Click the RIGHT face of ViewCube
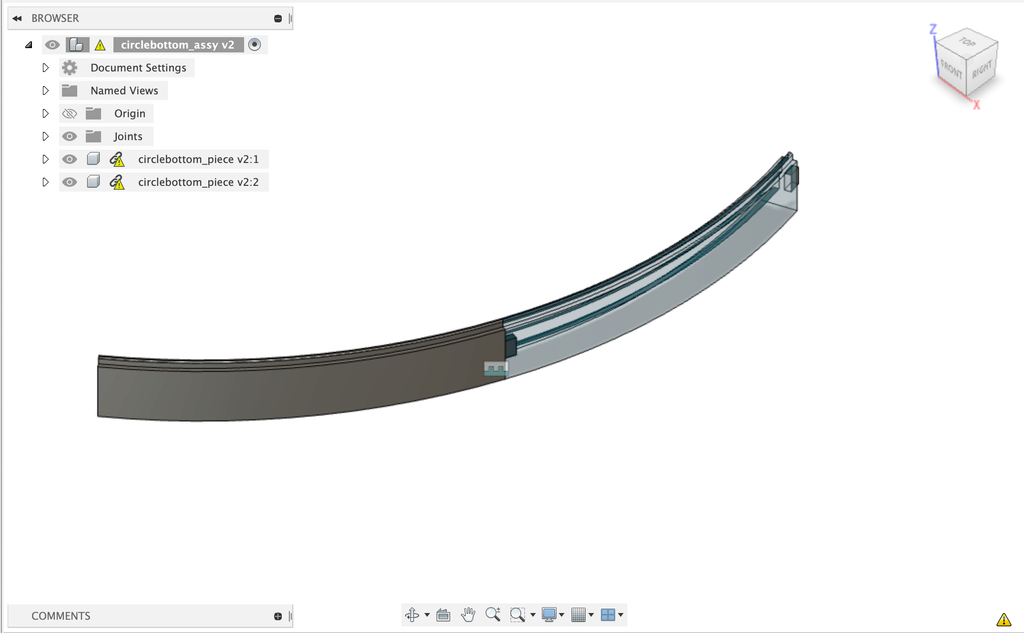1024x633 pixels. [x=982, y=69]
